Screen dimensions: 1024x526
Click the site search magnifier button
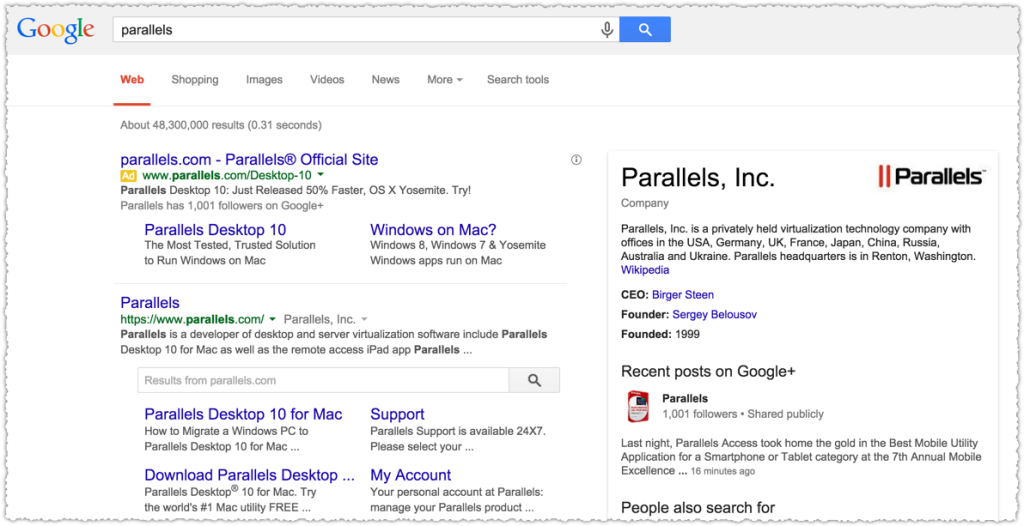534,380
